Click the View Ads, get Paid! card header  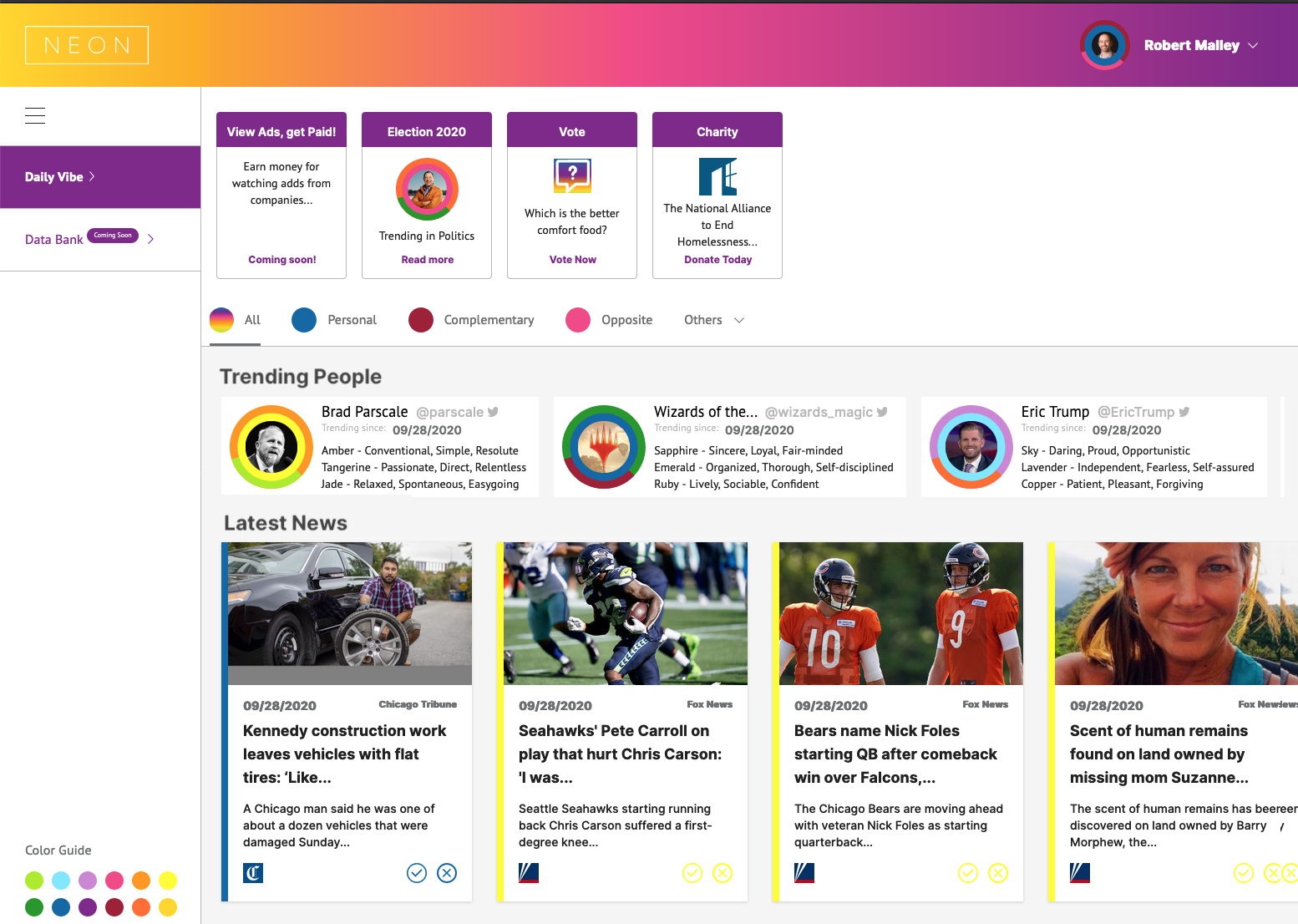point(281,130)
